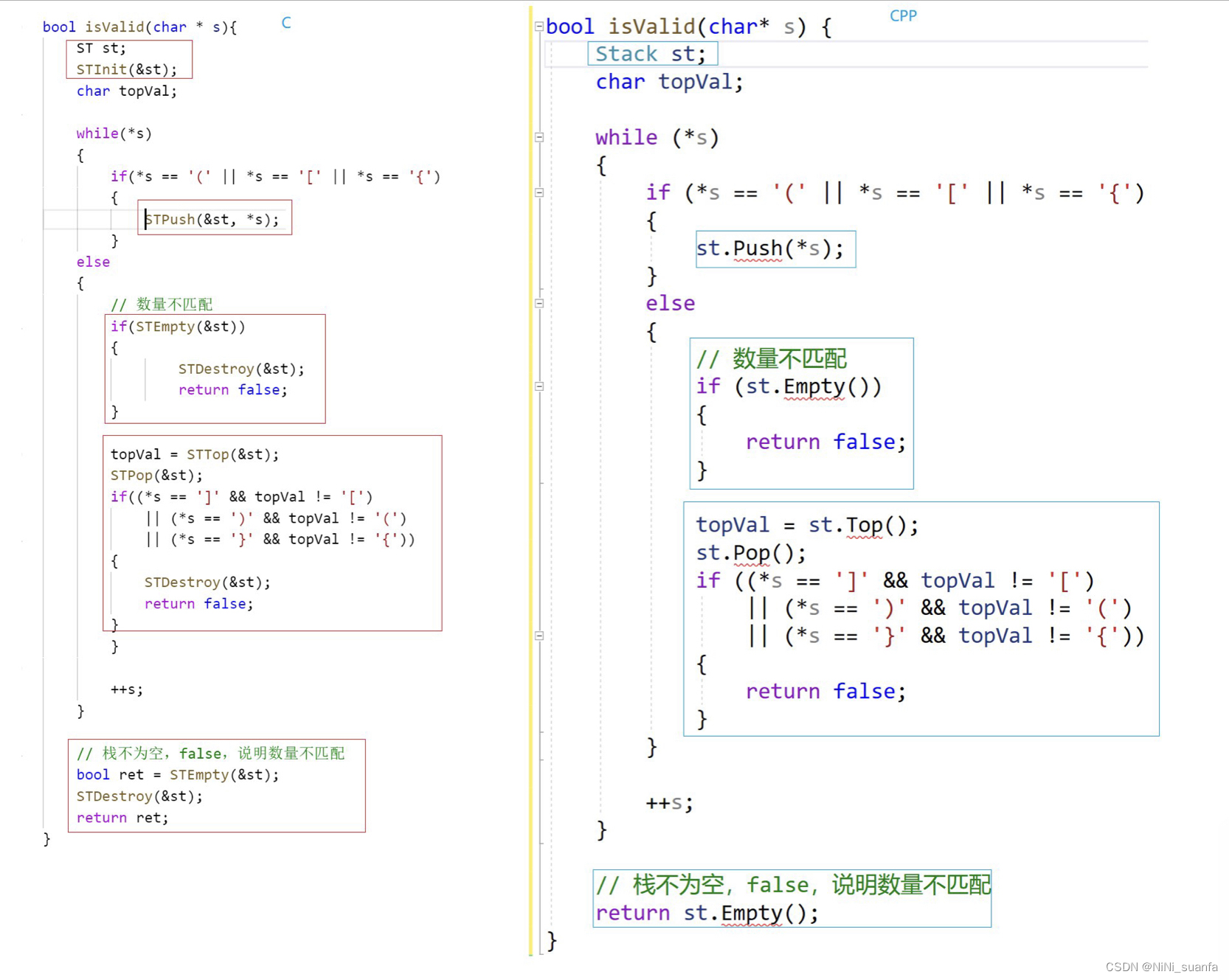
Task: Click the 'topVal = st.Top();' line
Action: pyautogui.click(x=807, y=525)
